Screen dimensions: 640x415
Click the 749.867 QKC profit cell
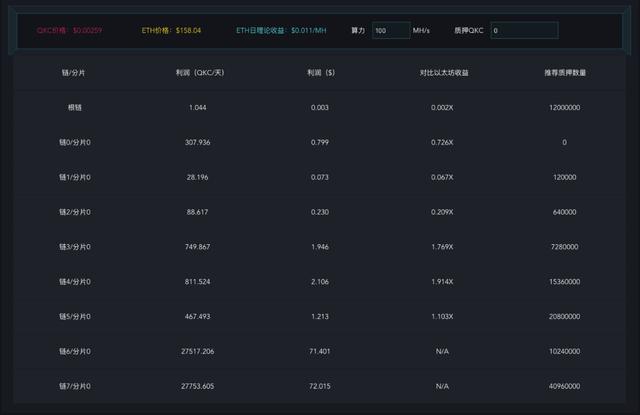point(198,247)
